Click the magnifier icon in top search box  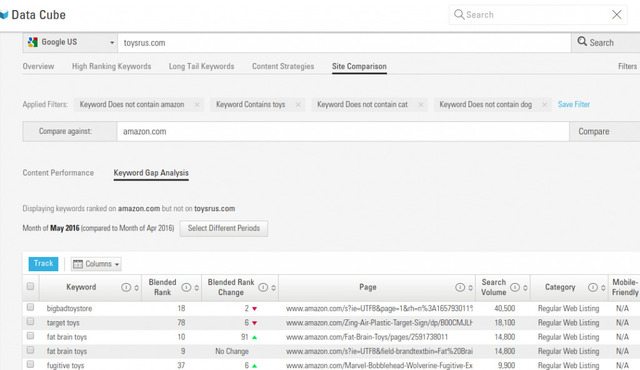coord(459,14)
